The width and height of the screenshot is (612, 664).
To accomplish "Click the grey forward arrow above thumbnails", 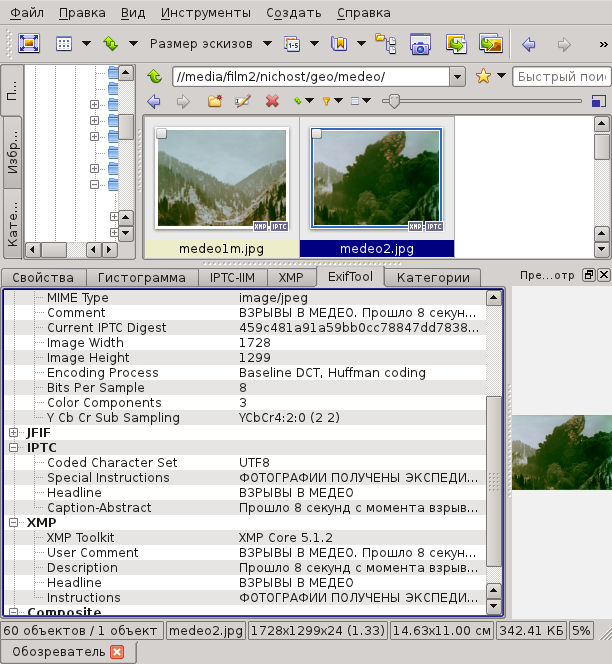I will click(x=183, y=101).
